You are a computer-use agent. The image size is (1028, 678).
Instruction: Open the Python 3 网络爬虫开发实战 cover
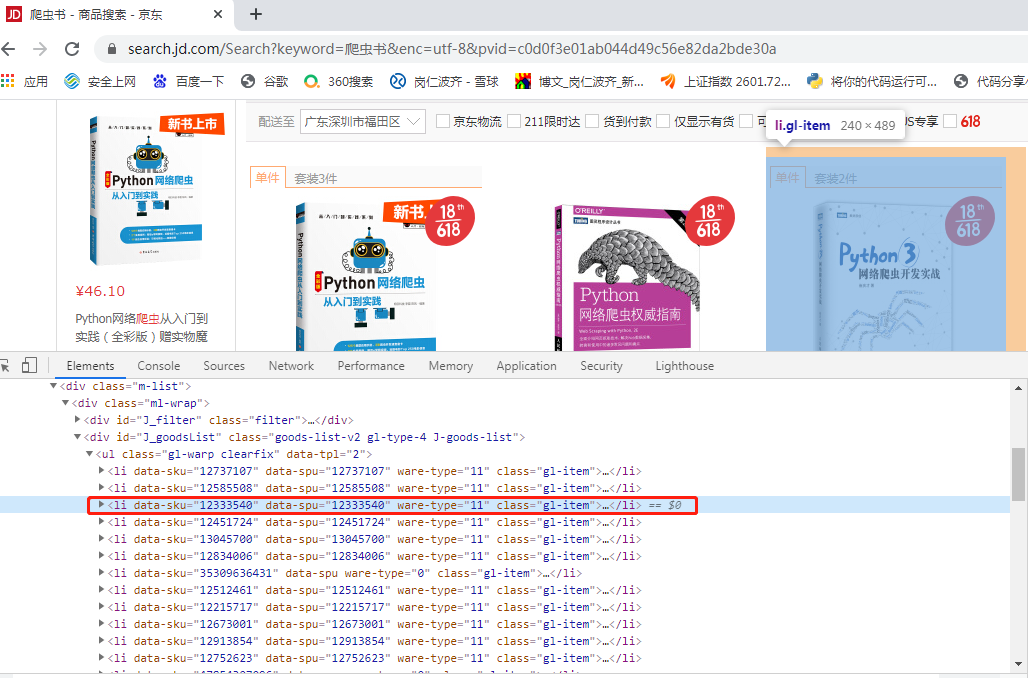coord(885,275)
